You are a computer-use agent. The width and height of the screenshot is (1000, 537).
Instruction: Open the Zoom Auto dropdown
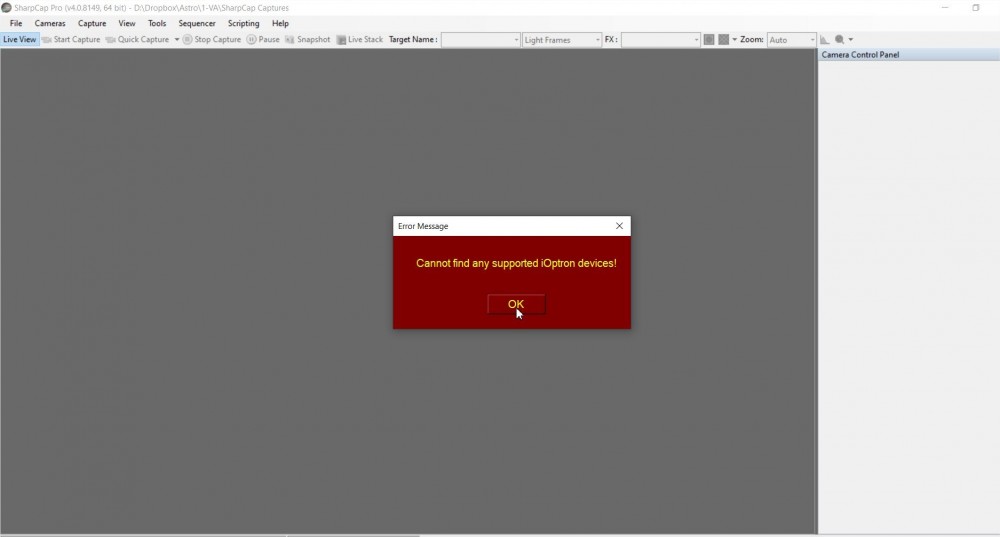point(791,40)
